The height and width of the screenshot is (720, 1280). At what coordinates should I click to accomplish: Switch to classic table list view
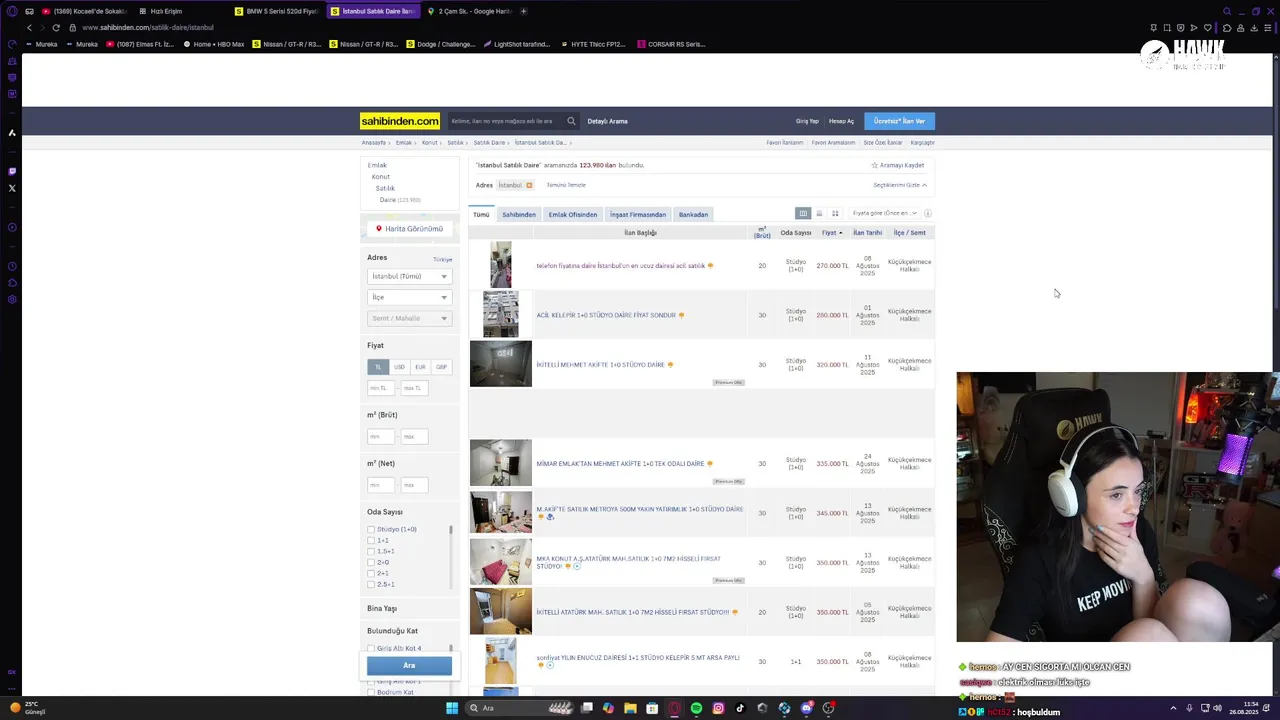tap(802, 213)
